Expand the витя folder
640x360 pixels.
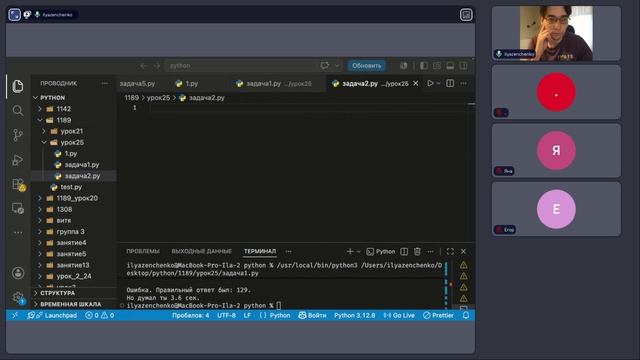tap(63, 220)
